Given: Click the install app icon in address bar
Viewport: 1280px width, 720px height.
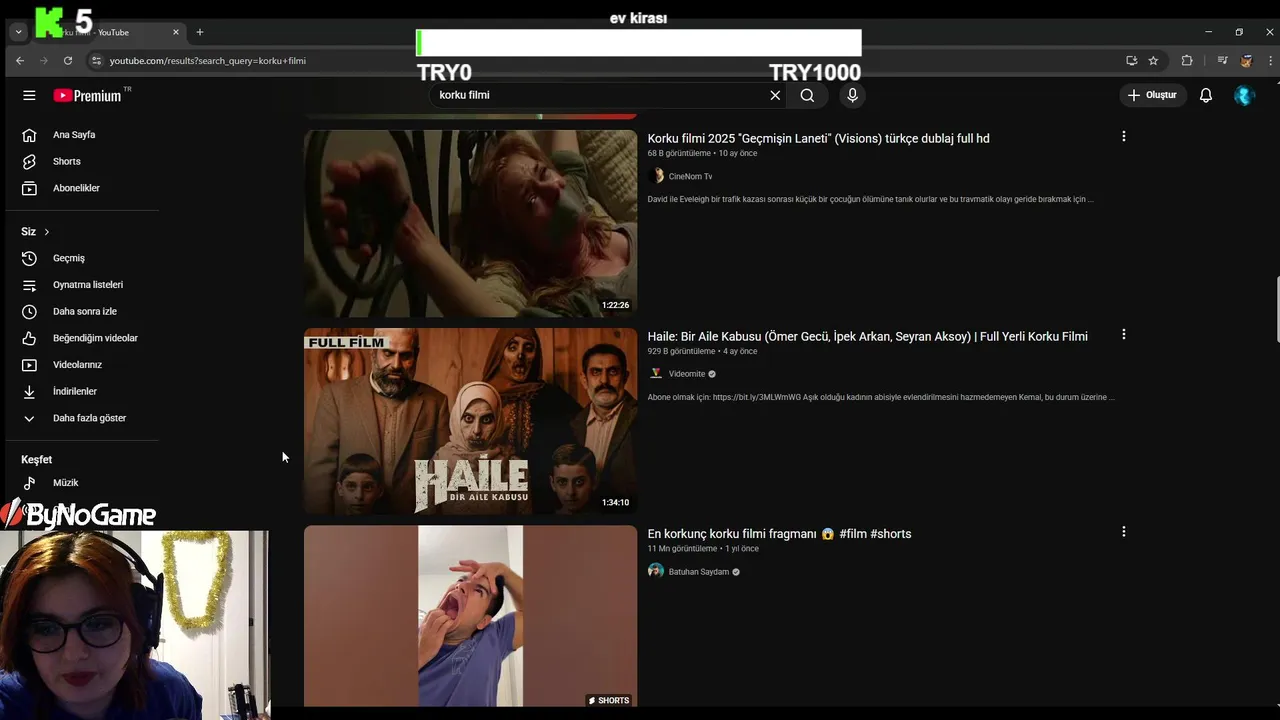Looking at the screenshot, I should 1131,60.
